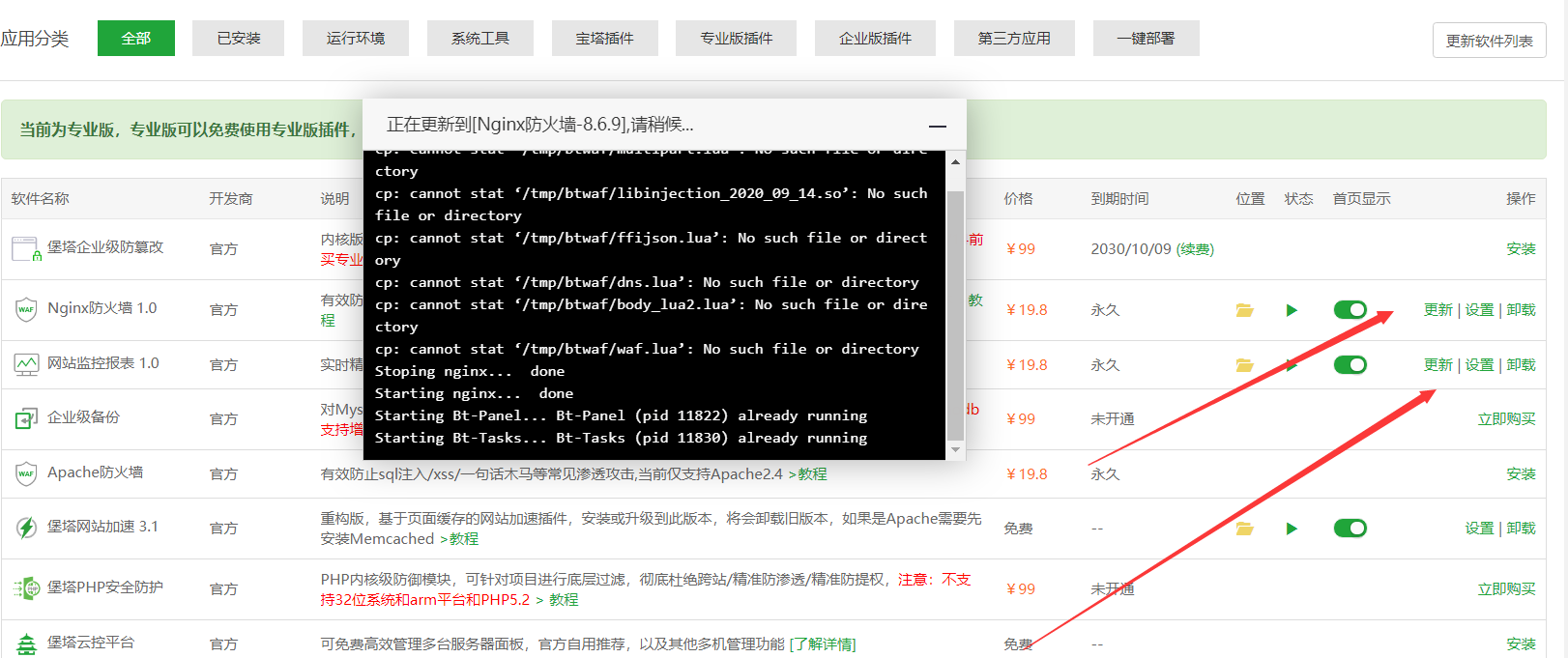
Task: Click the 堡塔网站加速 3.1 name text
Action: (x=102, y=527)
